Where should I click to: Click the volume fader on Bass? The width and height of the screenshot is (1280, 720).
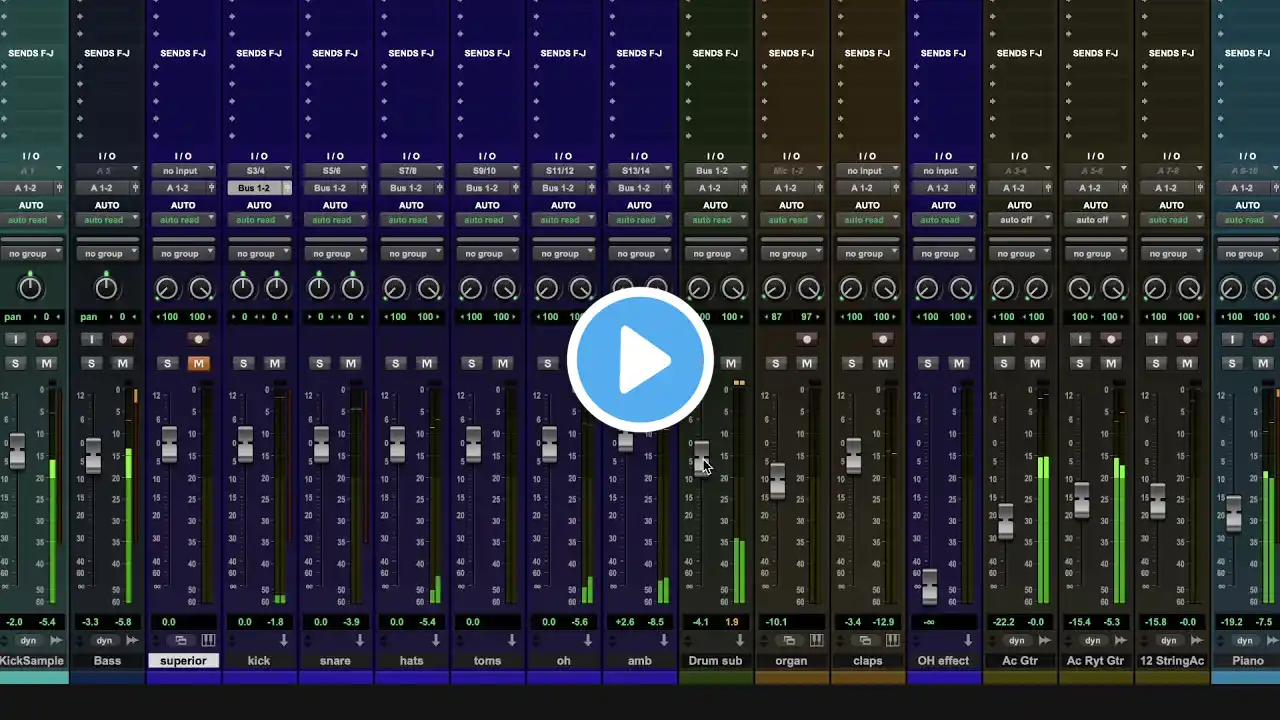tap(93, 455)
